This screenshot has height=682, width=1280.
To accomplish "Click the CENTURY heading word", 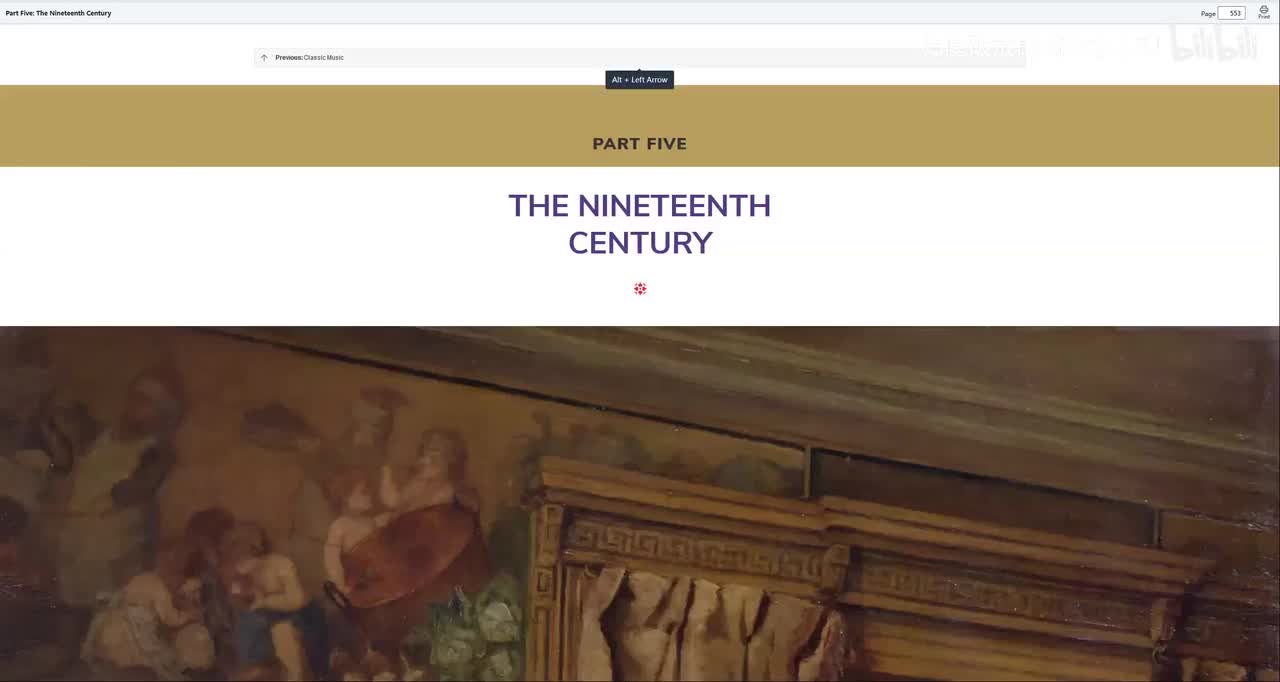I will pyautogui.click(x=640, y=243).
